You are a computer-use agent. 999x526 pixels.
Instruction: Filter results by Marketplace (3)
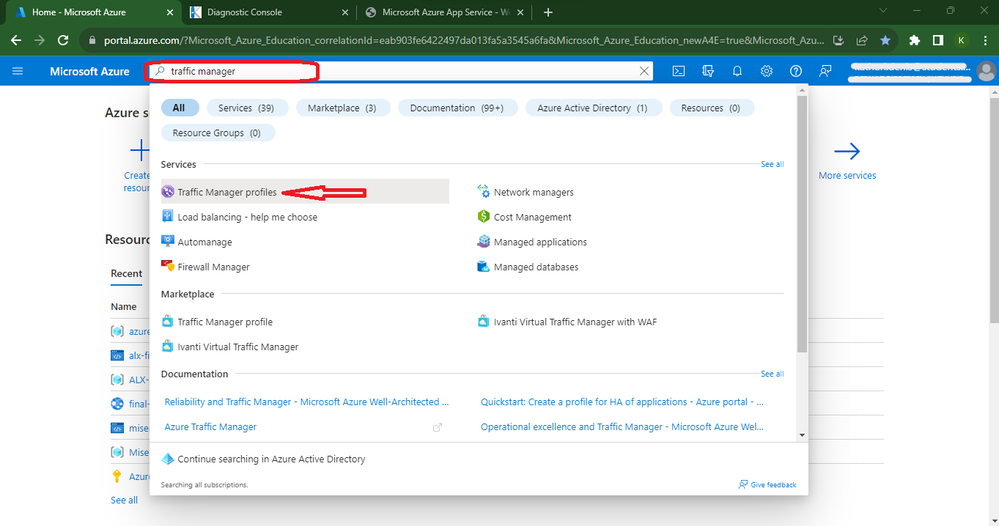342,108
